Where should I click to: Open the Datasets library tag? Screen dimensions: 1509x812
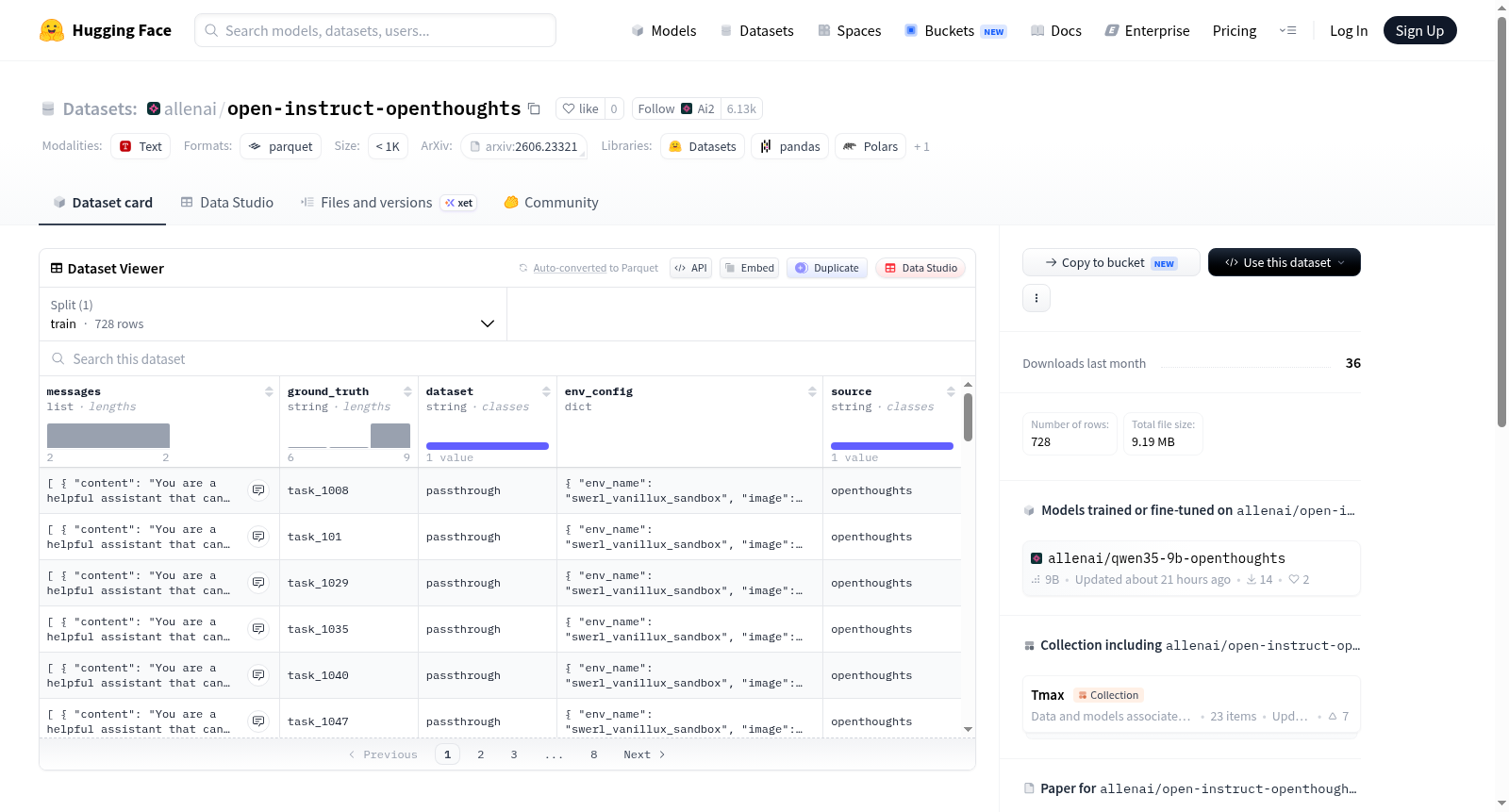point(703,146)
